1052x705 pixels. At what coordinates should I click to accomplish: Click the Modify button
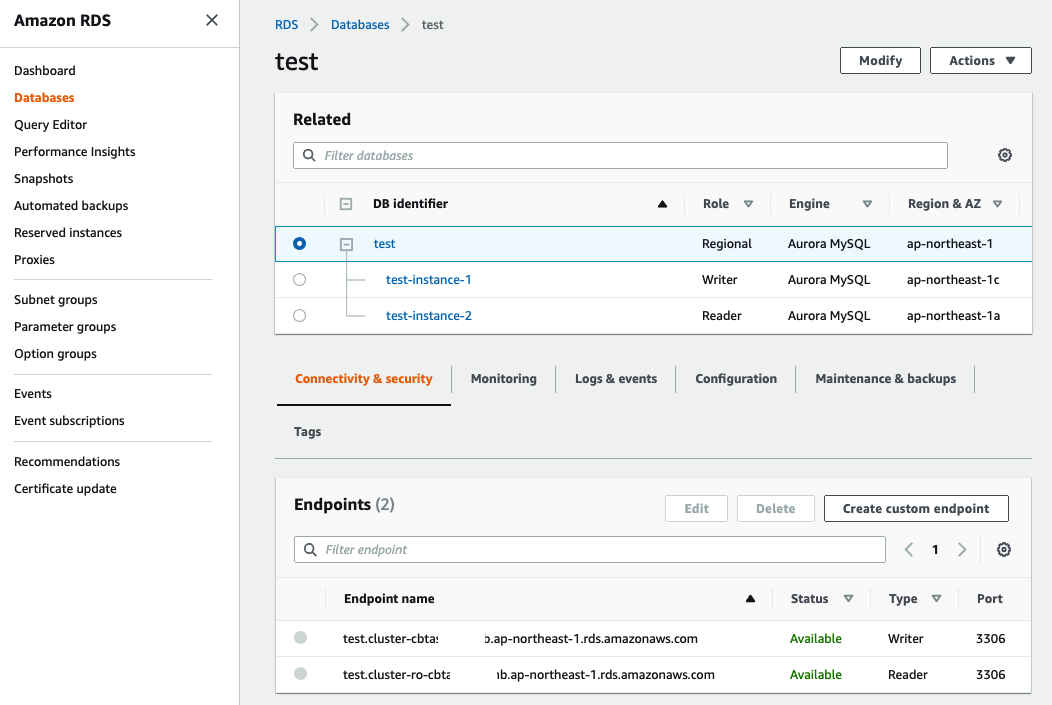(880, 61)
